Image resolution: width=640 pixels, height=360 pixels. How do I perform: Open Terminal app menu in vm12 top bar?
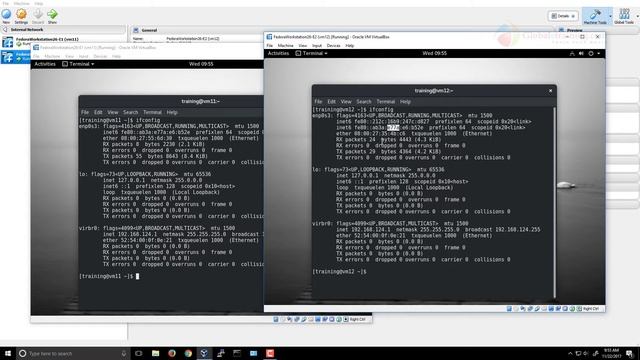point(311,53)
